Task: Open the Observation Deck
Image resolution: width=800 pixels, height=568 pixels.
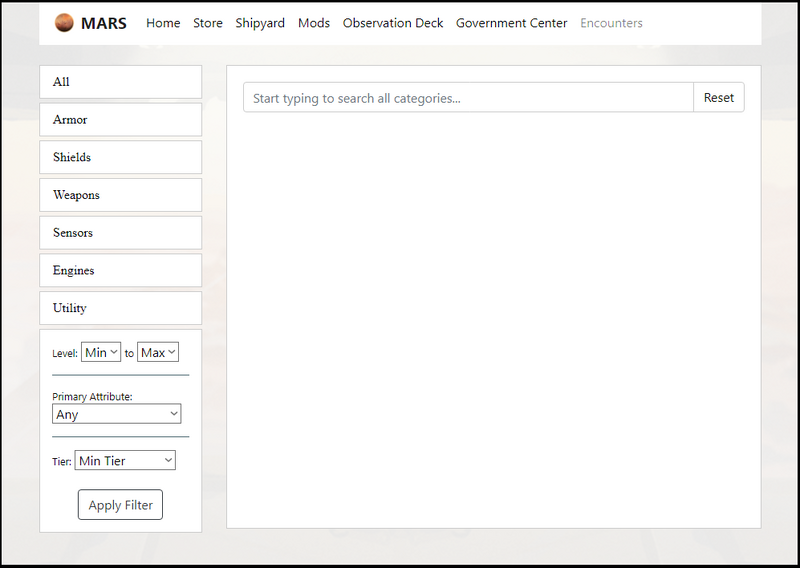Action: point(393,23)
